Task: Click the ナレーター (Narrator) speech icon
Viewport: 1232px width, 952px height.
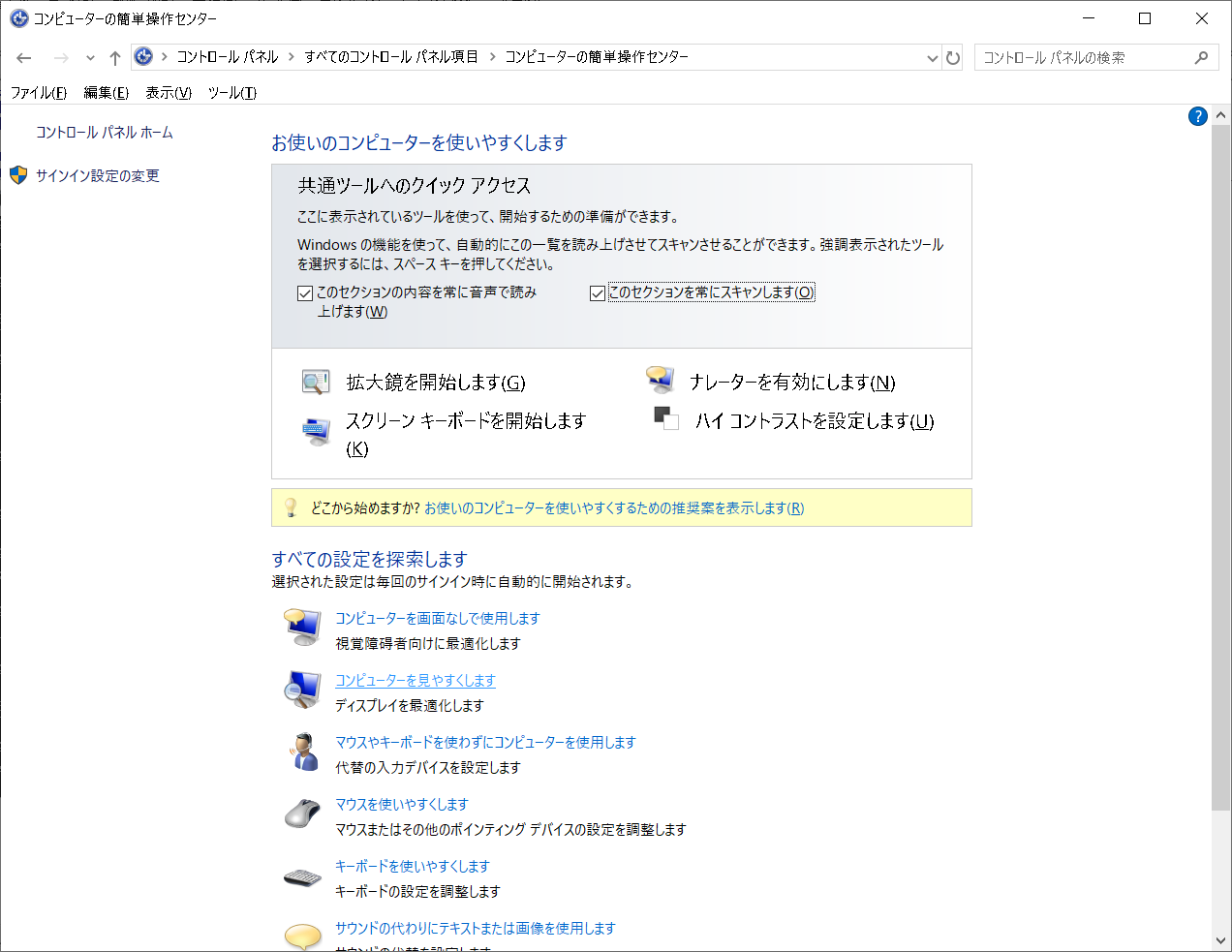Action: click(x=659, y=379)
